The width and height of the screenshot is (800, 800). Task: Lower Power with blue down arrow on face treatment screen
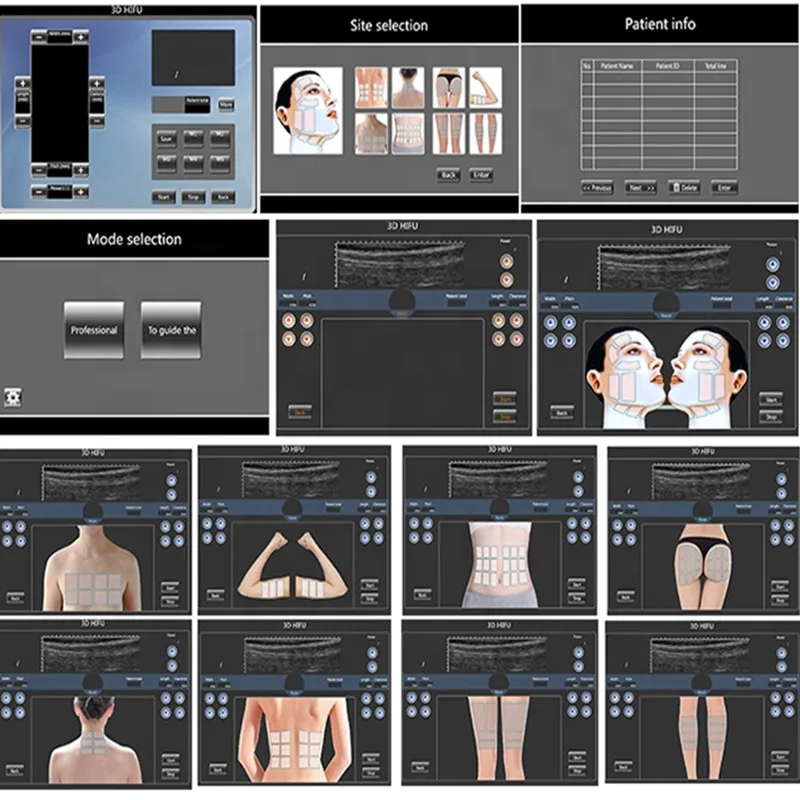[x=772, y=282]
